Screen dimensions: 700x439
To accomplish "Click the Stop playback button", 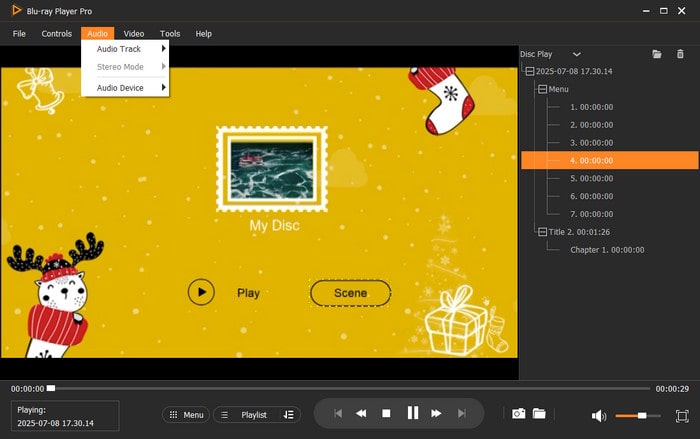I will (386, 413).
